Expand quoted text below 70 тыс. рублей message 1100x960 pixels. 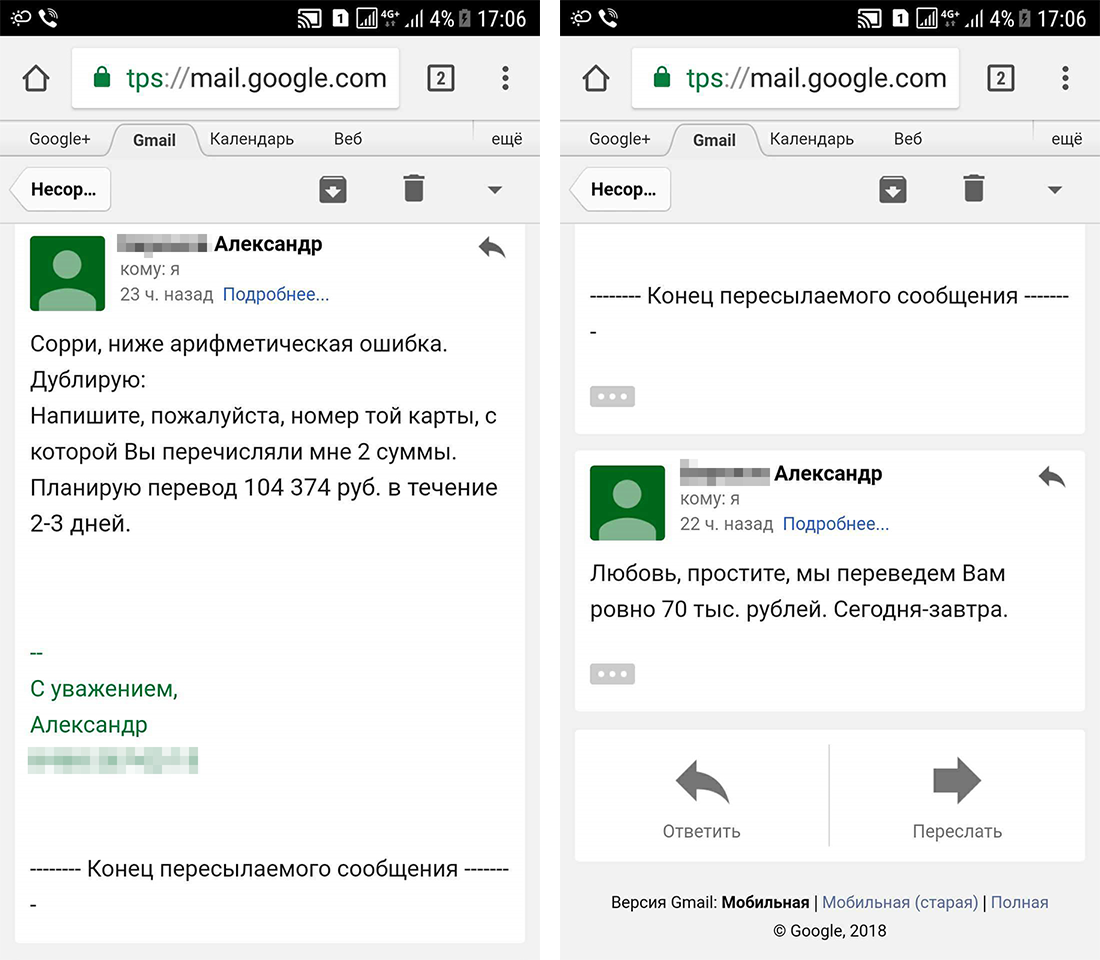tap(612, 674)
